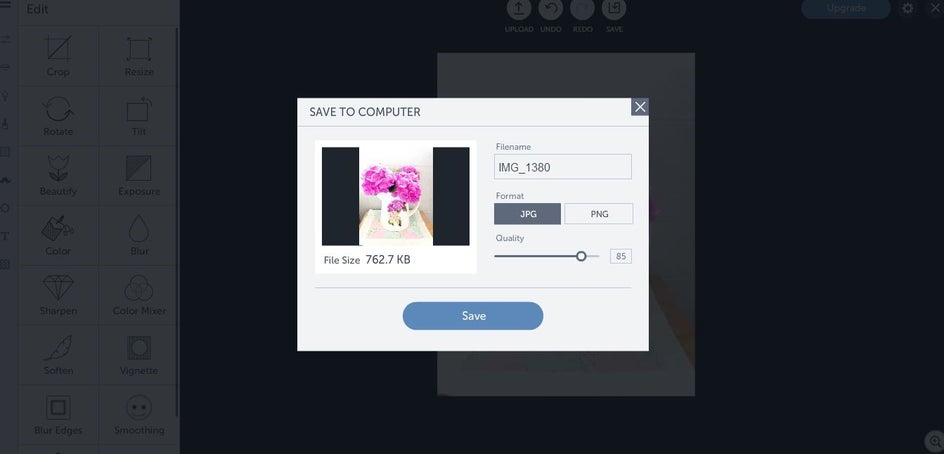Select the Blur droplet tool
Viewport: 944px width, 454px height.
click(139, 229)
